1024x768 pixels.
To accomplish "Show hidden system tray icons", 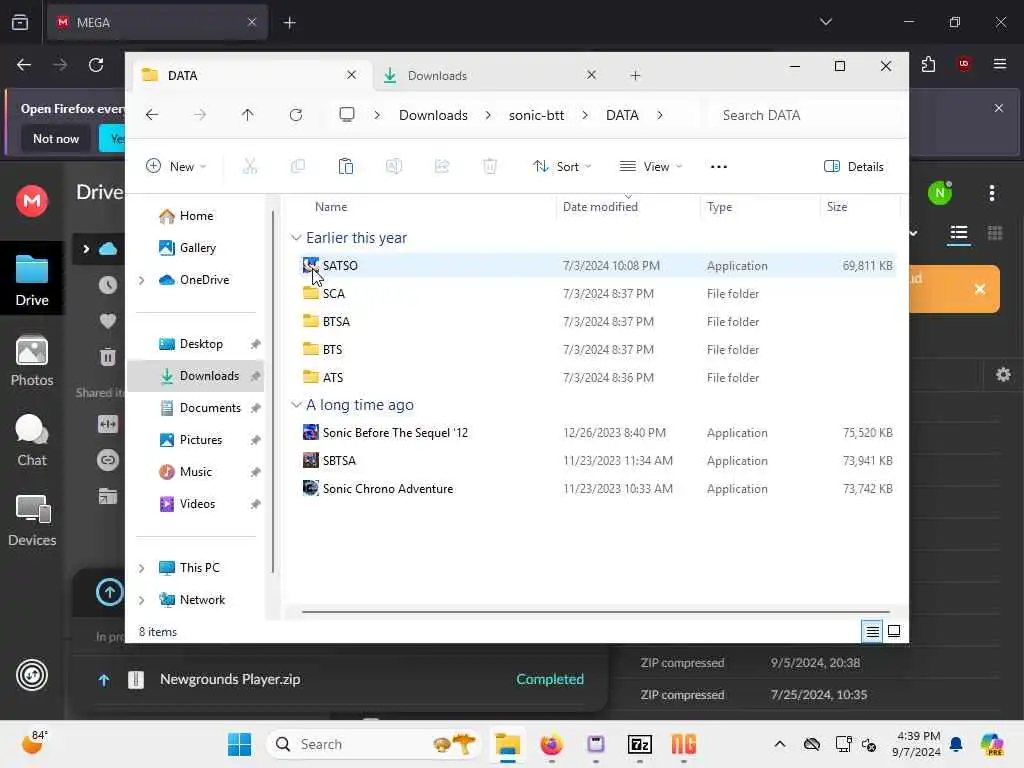I will click(x=780, y=744).
